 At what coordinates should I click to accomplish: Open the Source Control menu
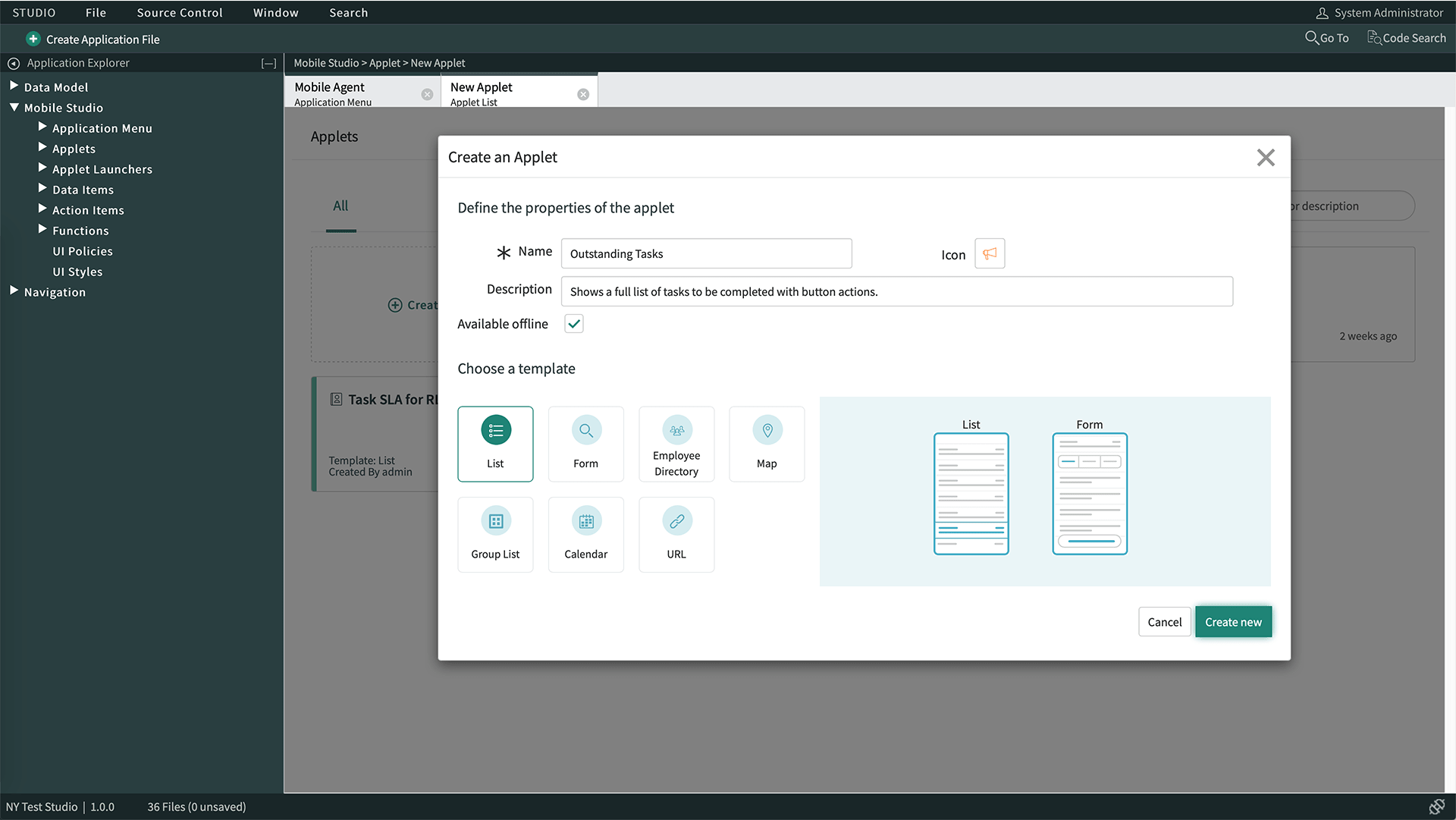[179, 12]
